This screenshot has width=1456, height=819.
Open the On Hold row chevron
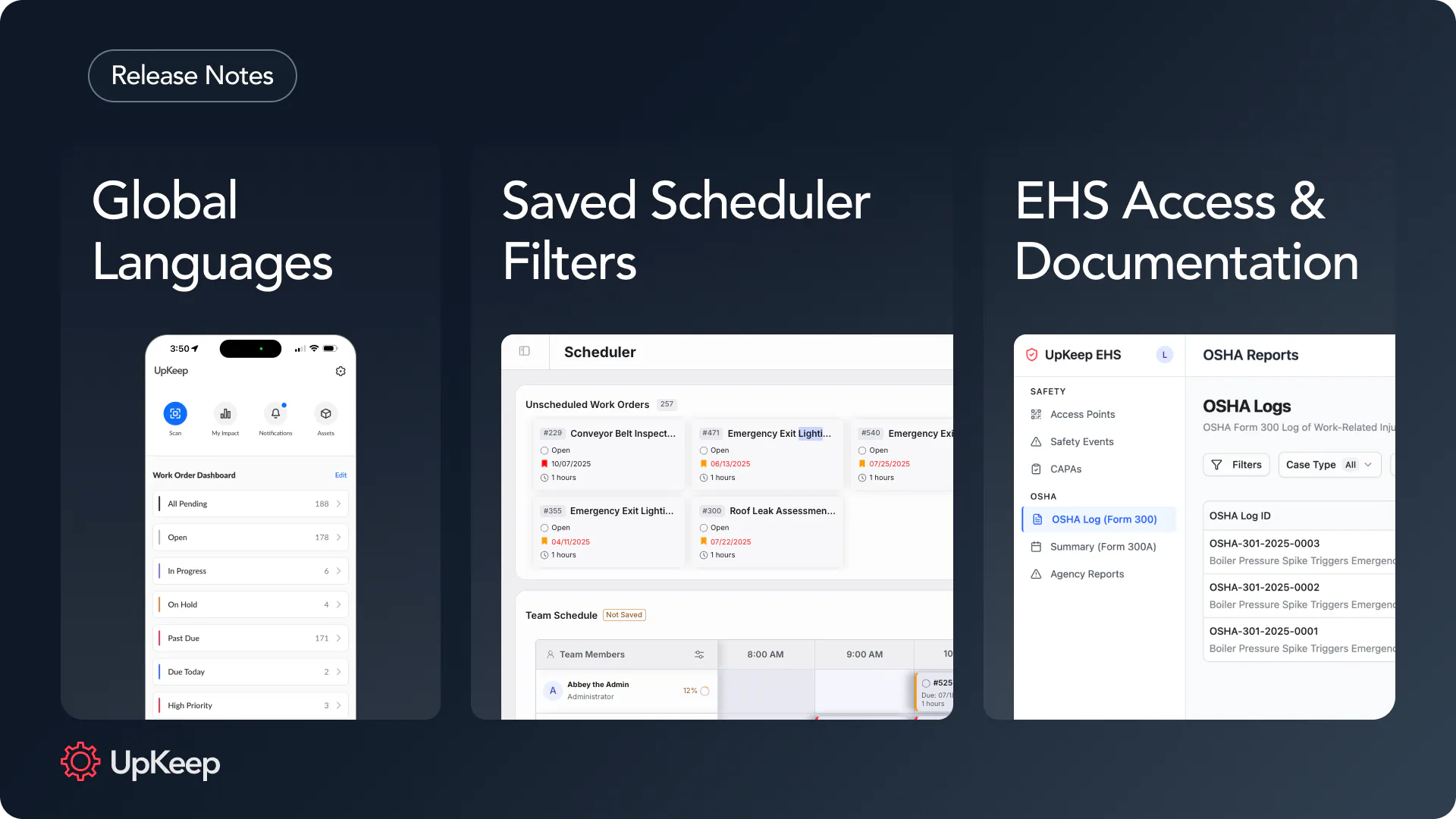pyautogui.click(x=338, y=604)
